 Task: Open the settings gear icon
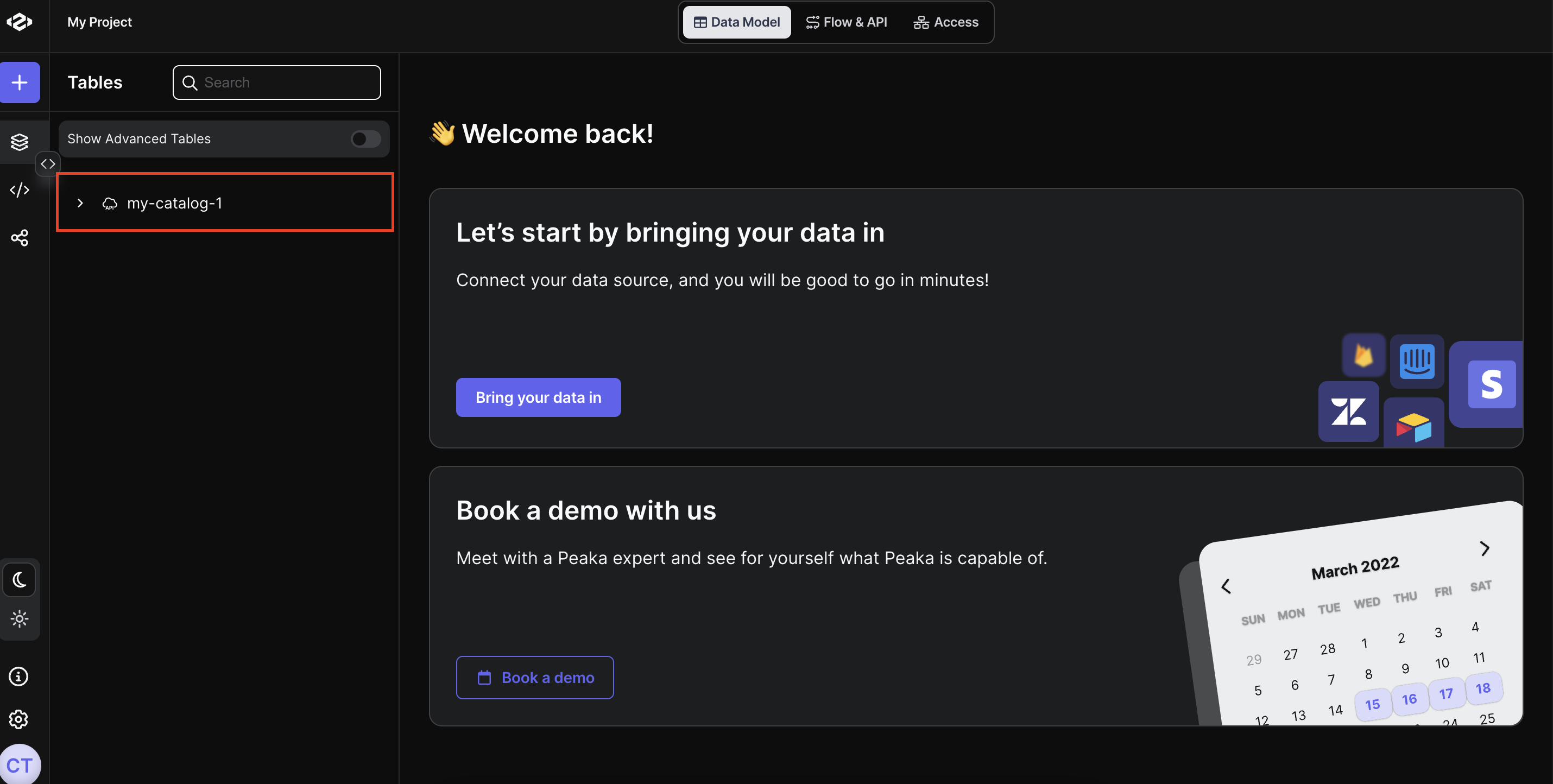[18, 719]
